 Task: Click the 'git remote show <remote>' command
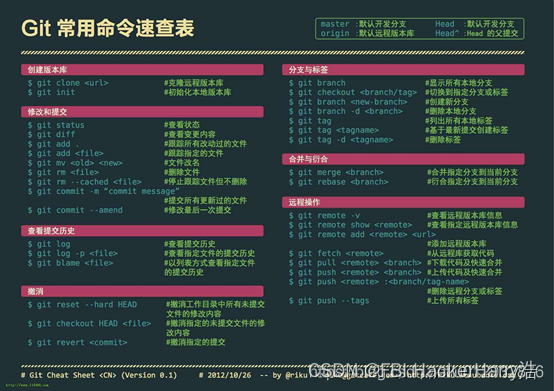350,225
